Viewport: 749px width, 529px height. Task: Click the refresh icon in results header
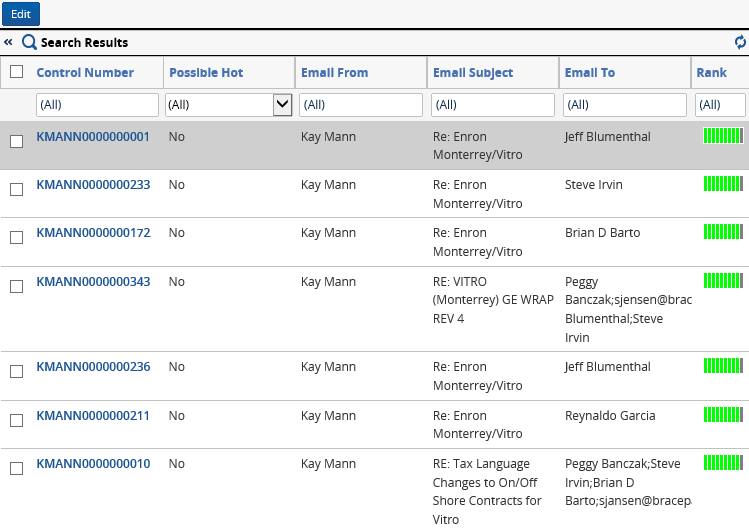740,42
